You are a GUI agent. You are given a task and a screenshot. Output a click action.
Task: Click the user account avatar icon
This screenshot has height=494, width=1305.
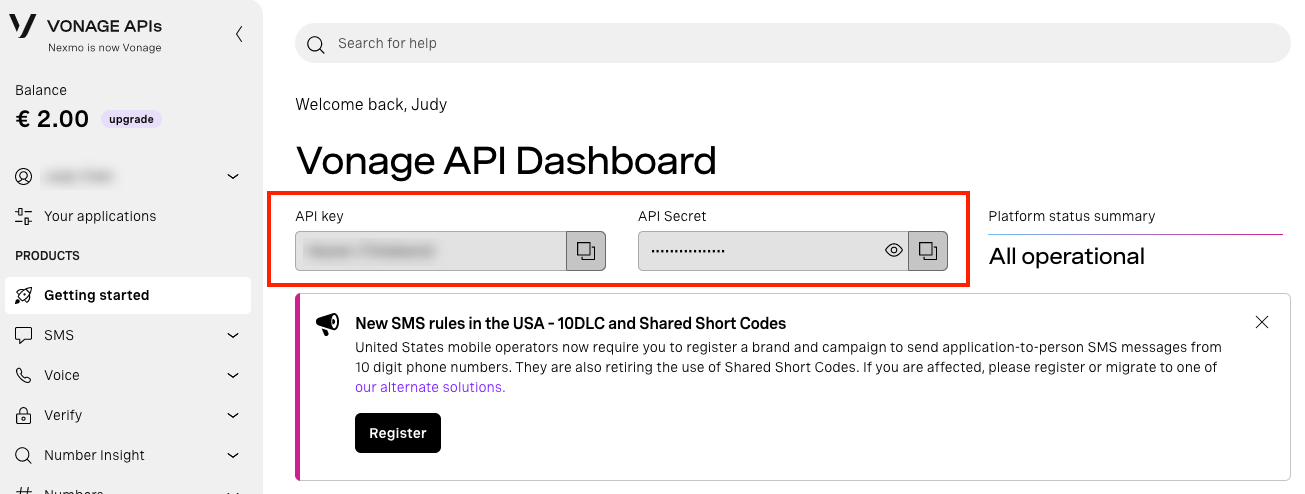pos(24,176)
